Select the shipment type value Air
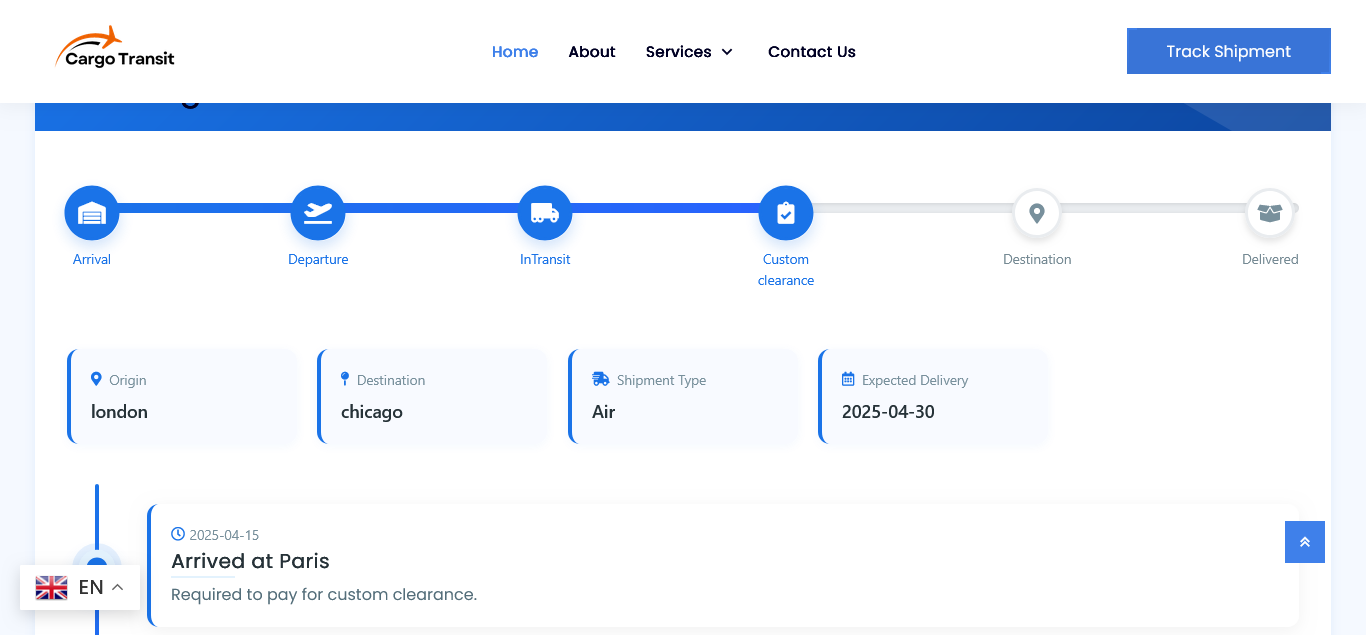The height and width of the screenshot is (635, 1366). tap(604, 412)
